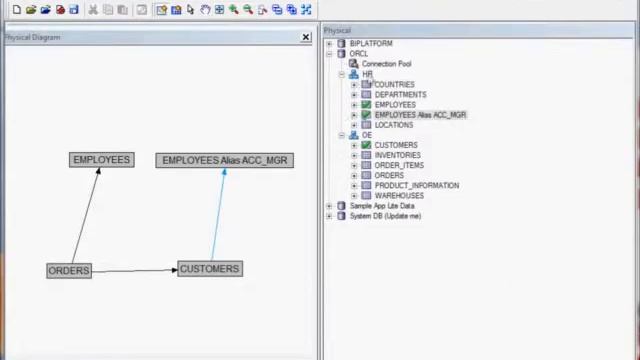The image size is (640, 360).
Task: Select the WAREHOUSES table label
Action: pos(399,196)
